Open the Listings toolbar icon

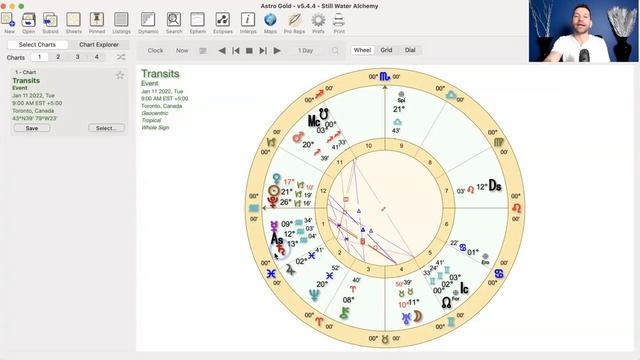pos(121,20)
